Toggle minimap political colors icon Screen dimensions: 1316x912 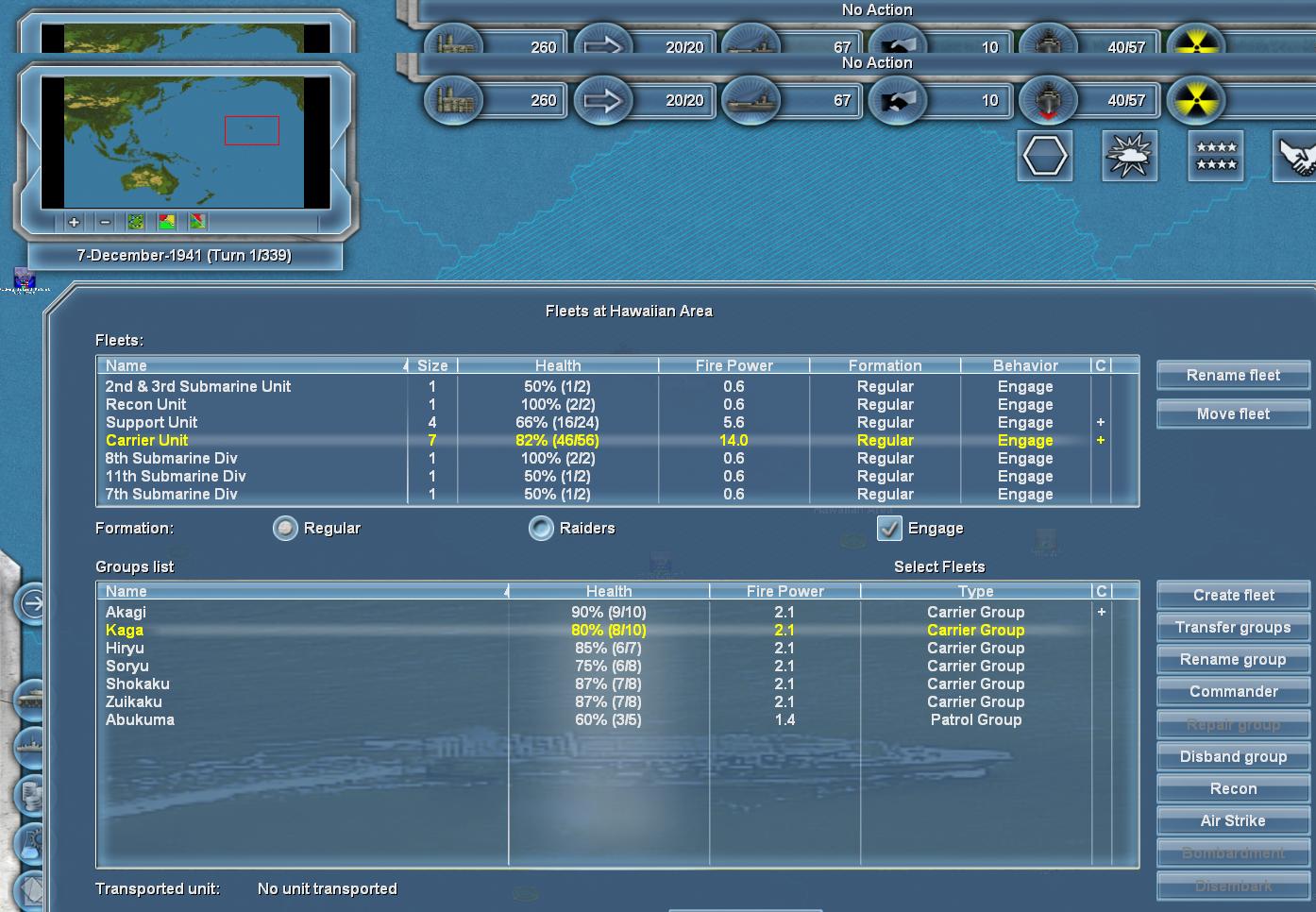click(167, 222)
